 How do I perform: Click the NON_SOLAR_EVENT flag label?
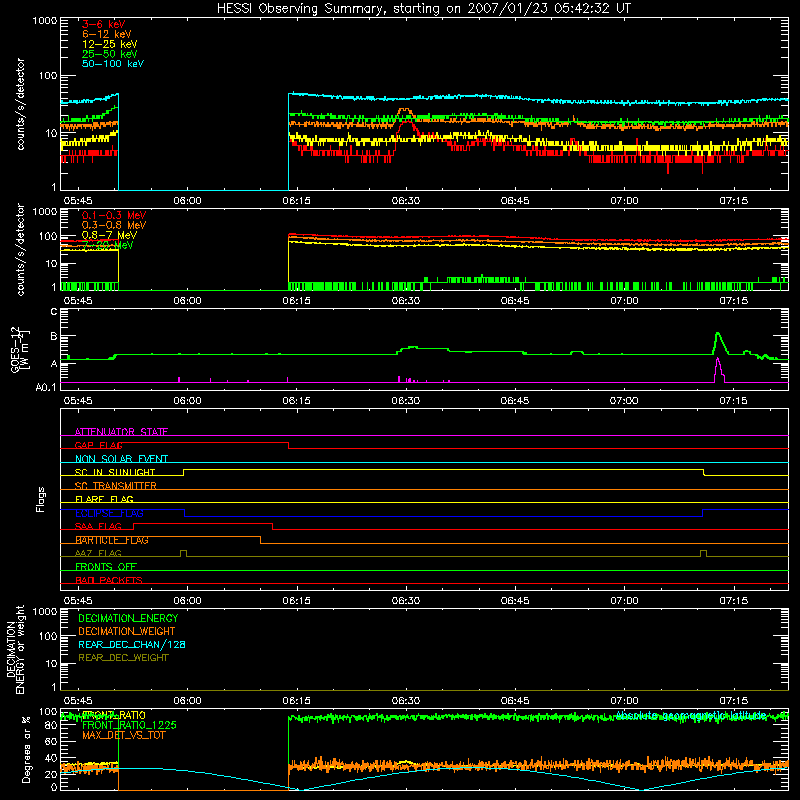click(x=121, y=459)
